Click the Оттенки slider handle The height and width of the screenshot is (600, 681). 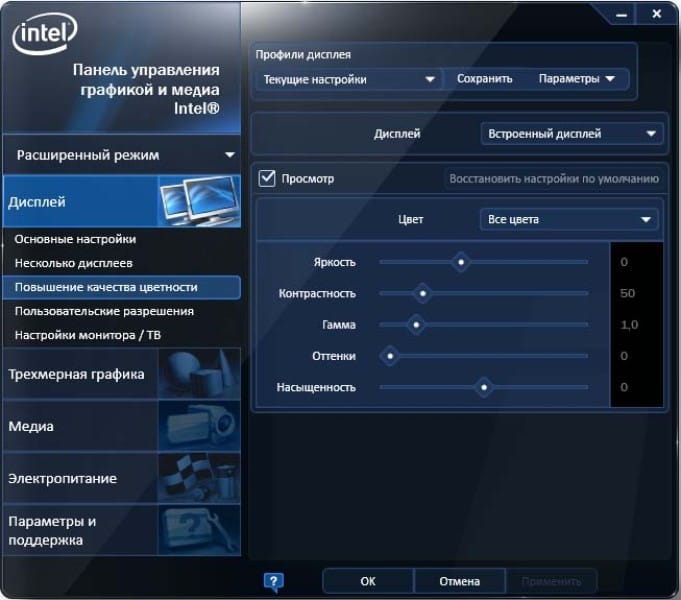click(390, 356)
